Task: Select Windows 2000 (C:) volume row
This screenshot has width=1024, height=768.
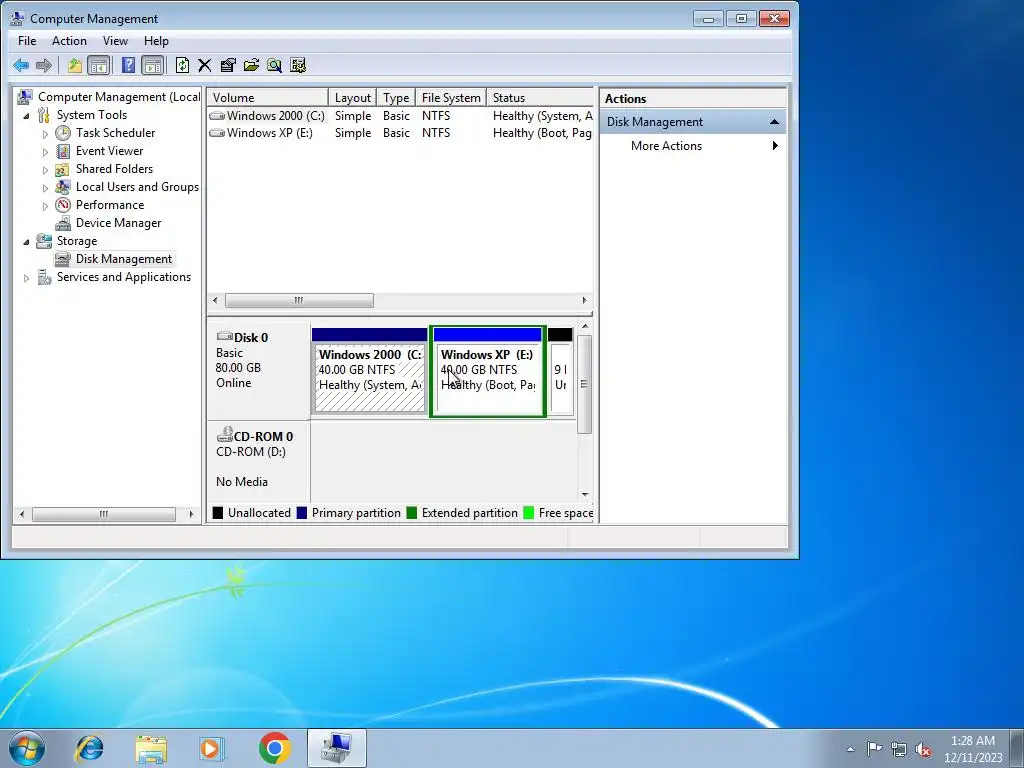Action: point(400,116)
